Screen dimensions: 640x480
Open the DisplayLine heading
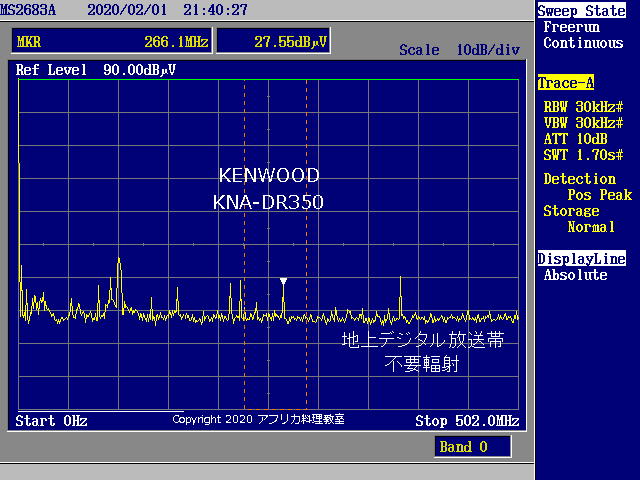581,258
